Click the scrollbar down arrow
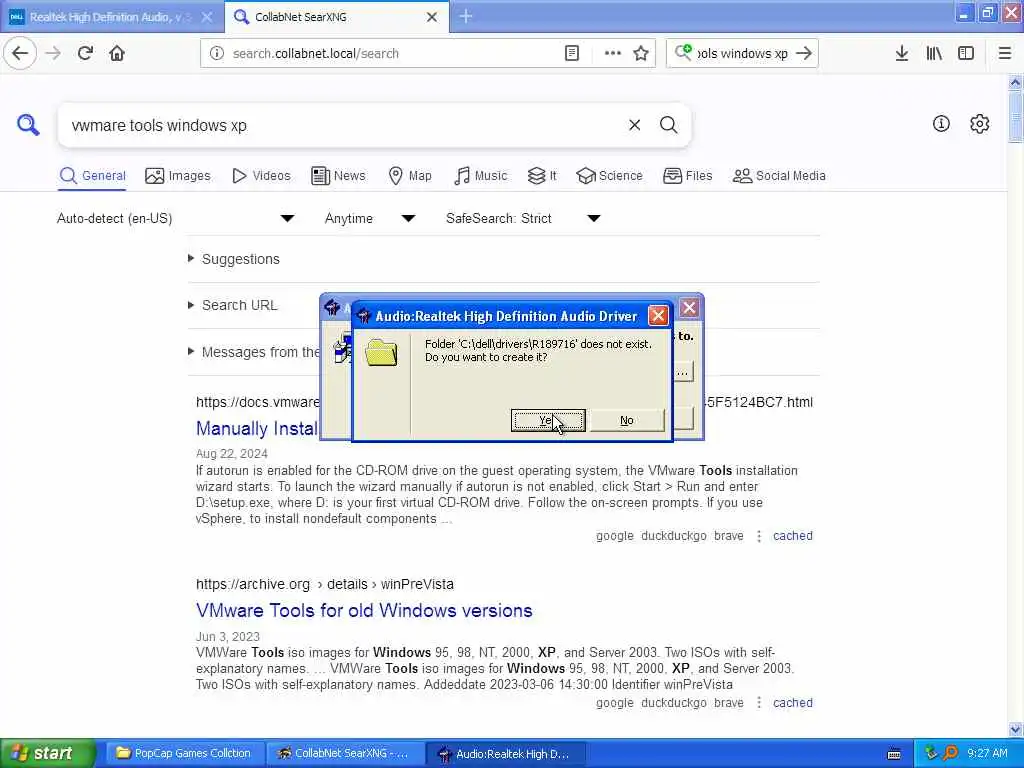 (1015, 729)
